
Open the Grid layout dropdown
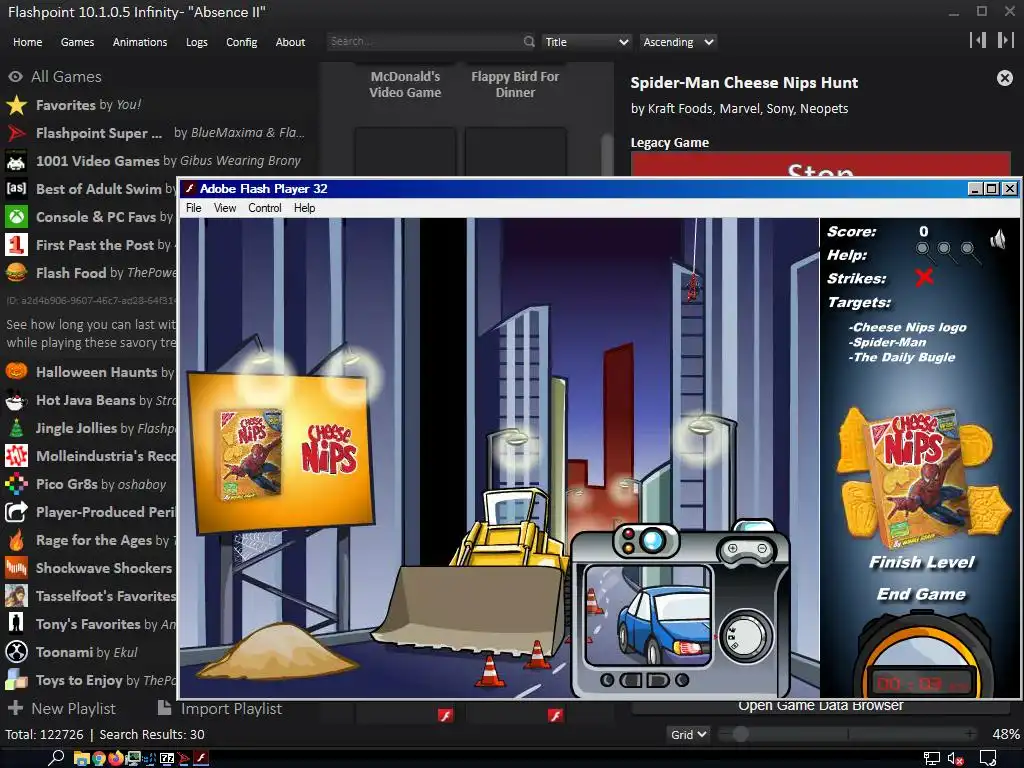[688, 735]
